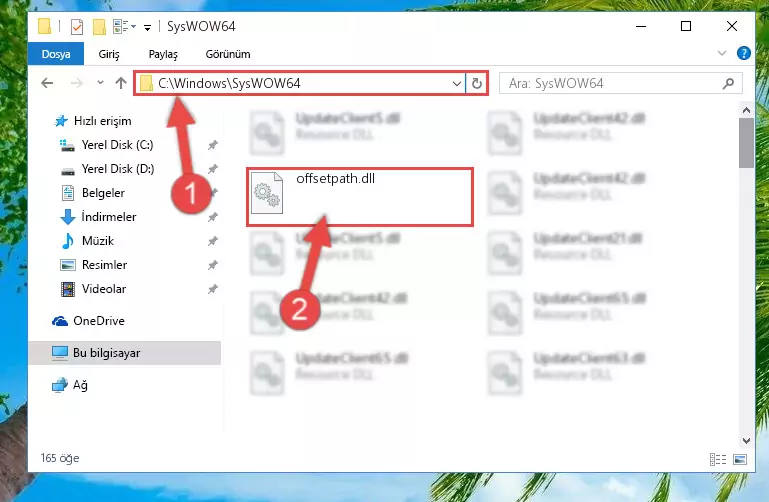Click the file list scroll up arrow
This screenshot has height=502, width=769.
[746, 110]
